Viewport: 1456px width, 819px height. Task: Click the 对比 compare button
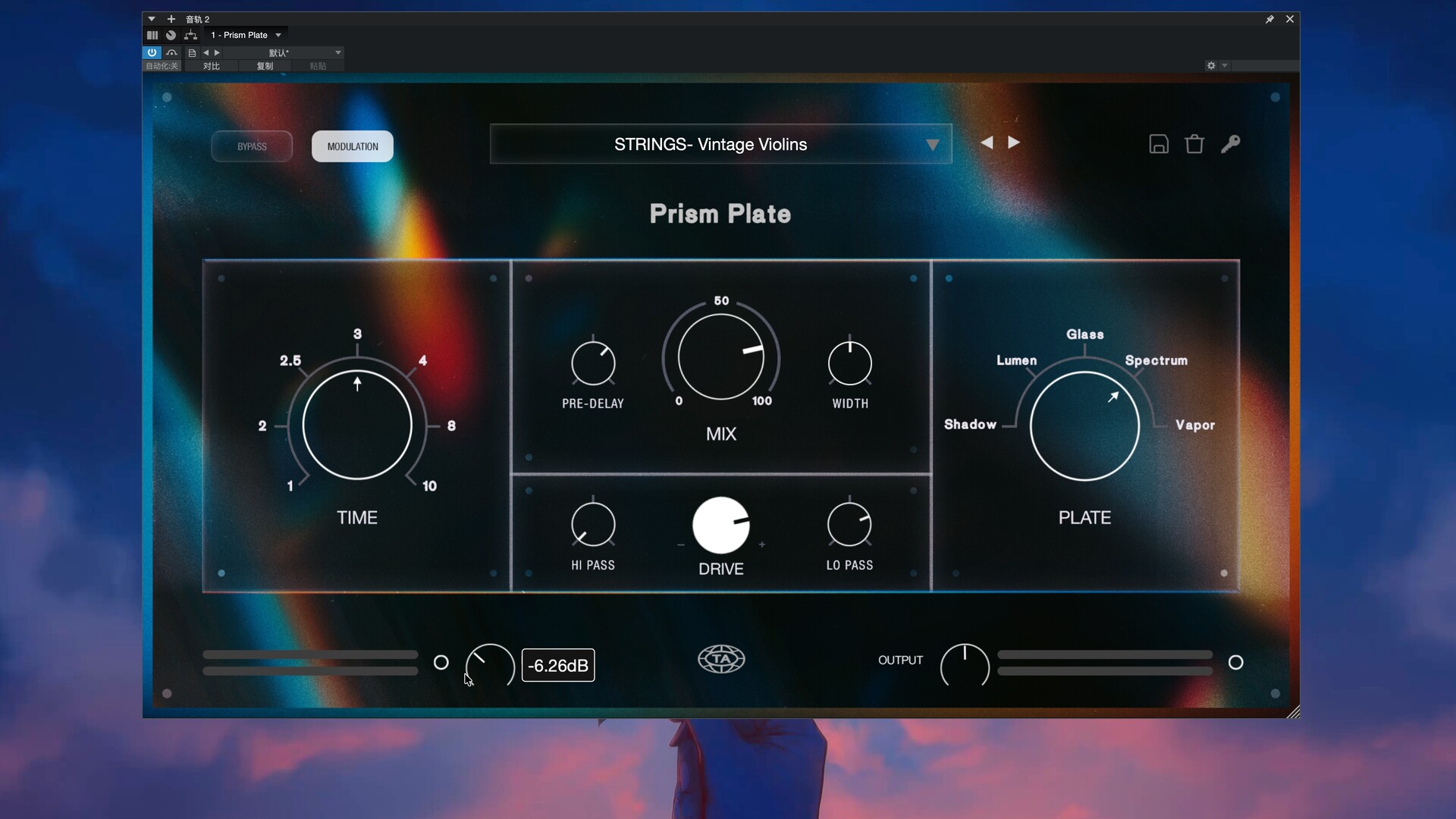210,66
